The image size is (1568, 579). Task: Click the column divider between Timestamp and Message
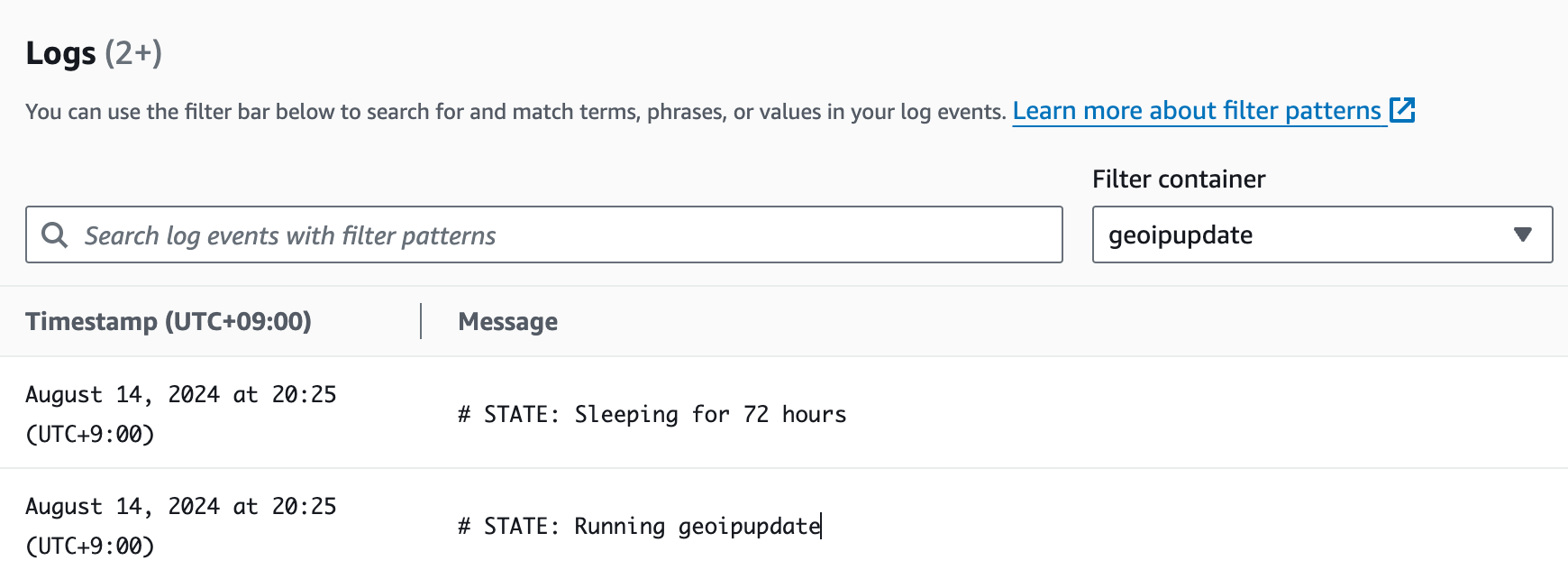[421, 321]
